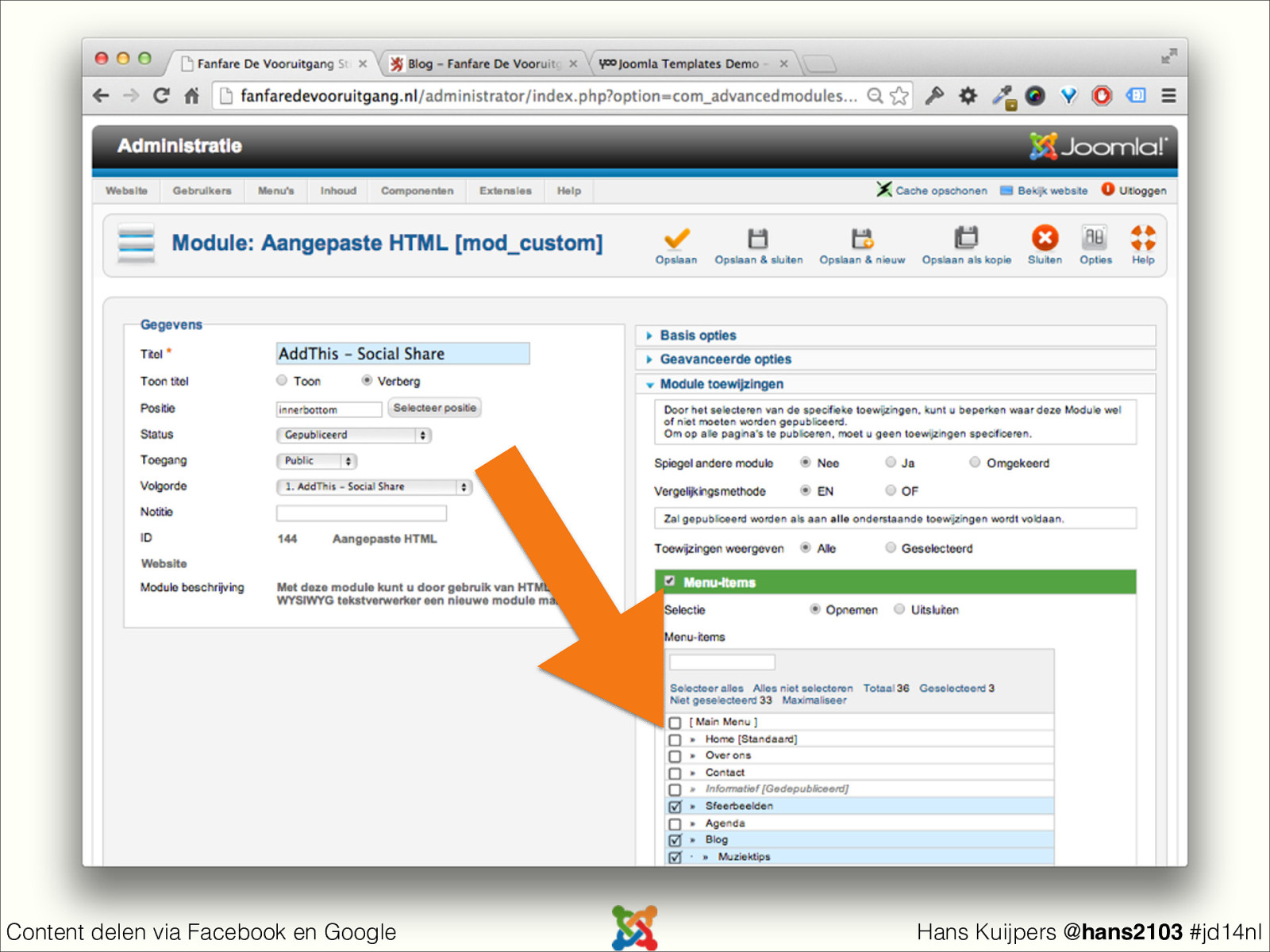The width and height of the screenshot is (1270, 952).
Task: Click the gear extension icon in browser toolbar
Action: (x=968, y=96)
